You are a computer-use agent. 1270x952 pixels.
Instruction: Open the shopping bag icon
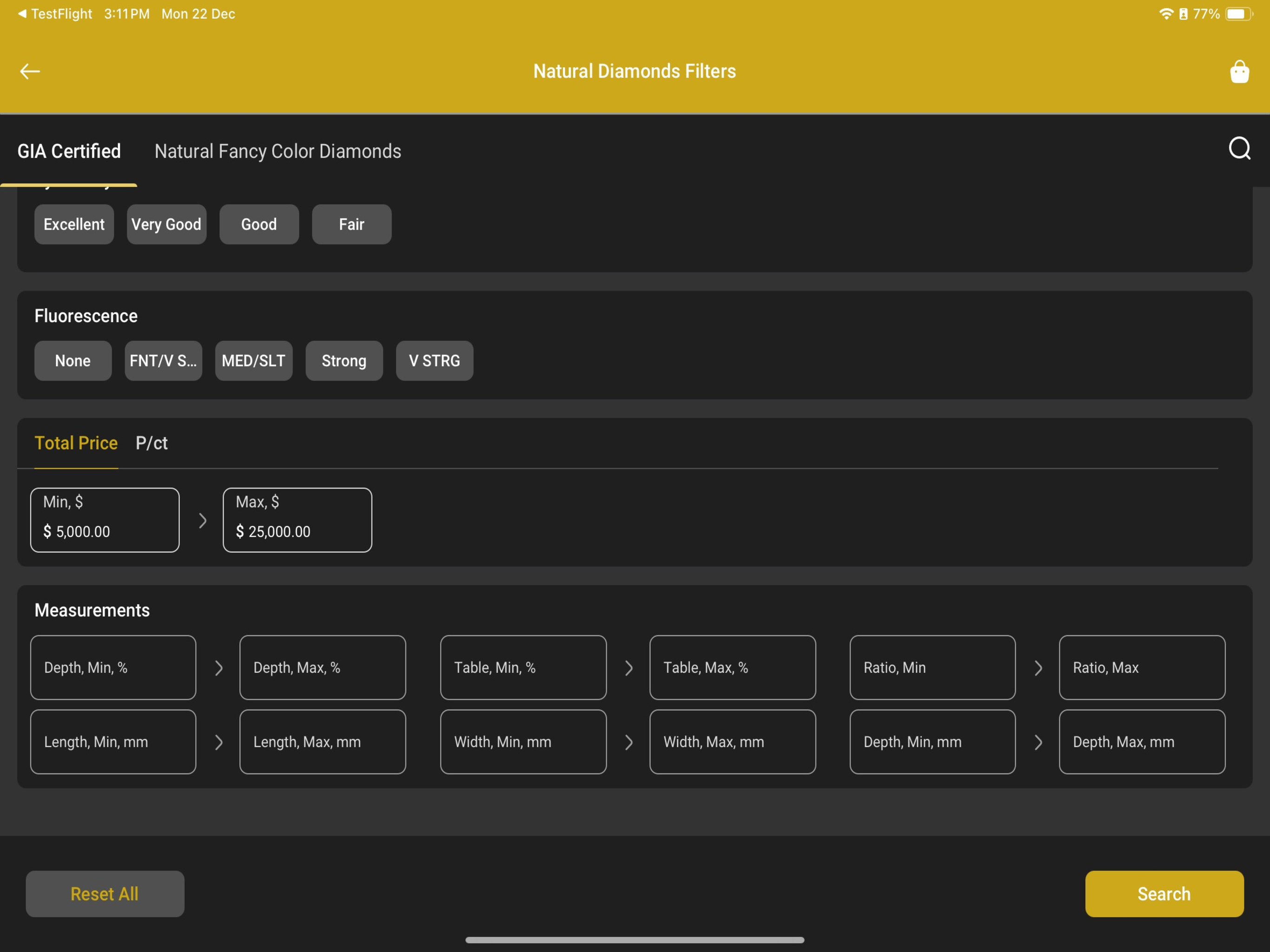tap(1240, 72)
